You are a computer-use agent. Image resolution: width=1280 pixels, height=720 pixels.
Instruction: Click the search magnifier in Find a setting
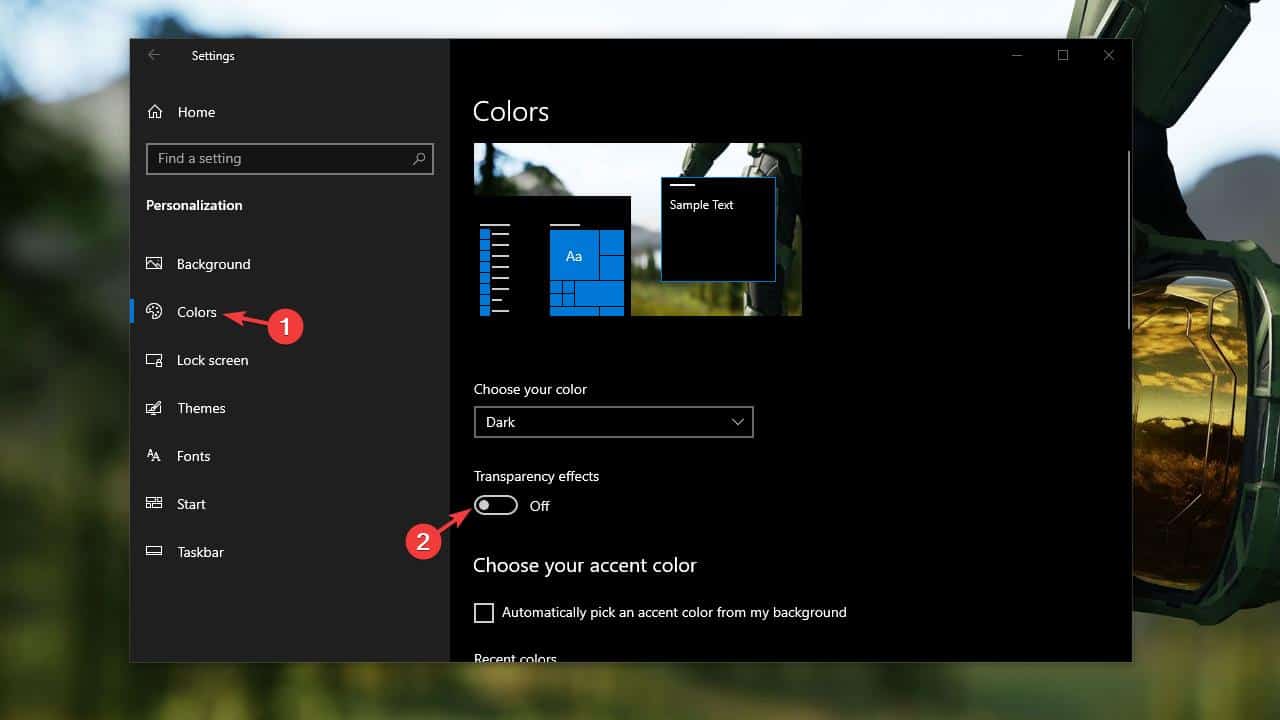[x=419, y=158]
